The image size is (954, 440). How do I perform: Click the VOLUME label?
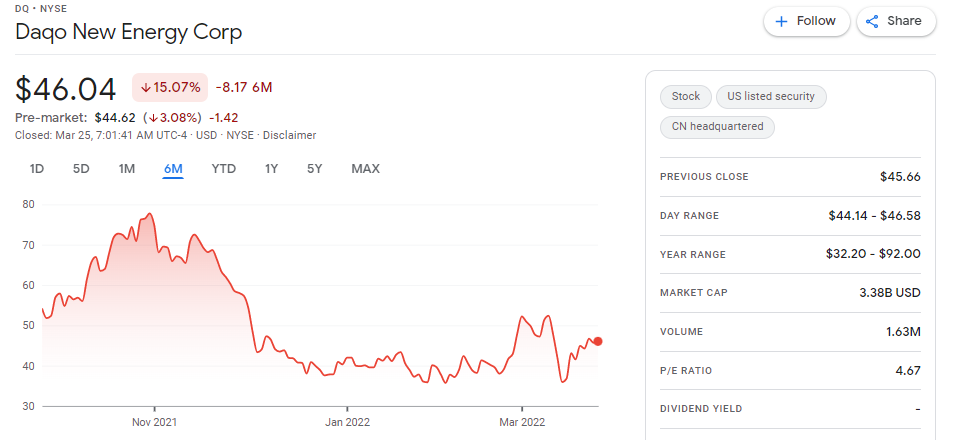pos(681,332)
